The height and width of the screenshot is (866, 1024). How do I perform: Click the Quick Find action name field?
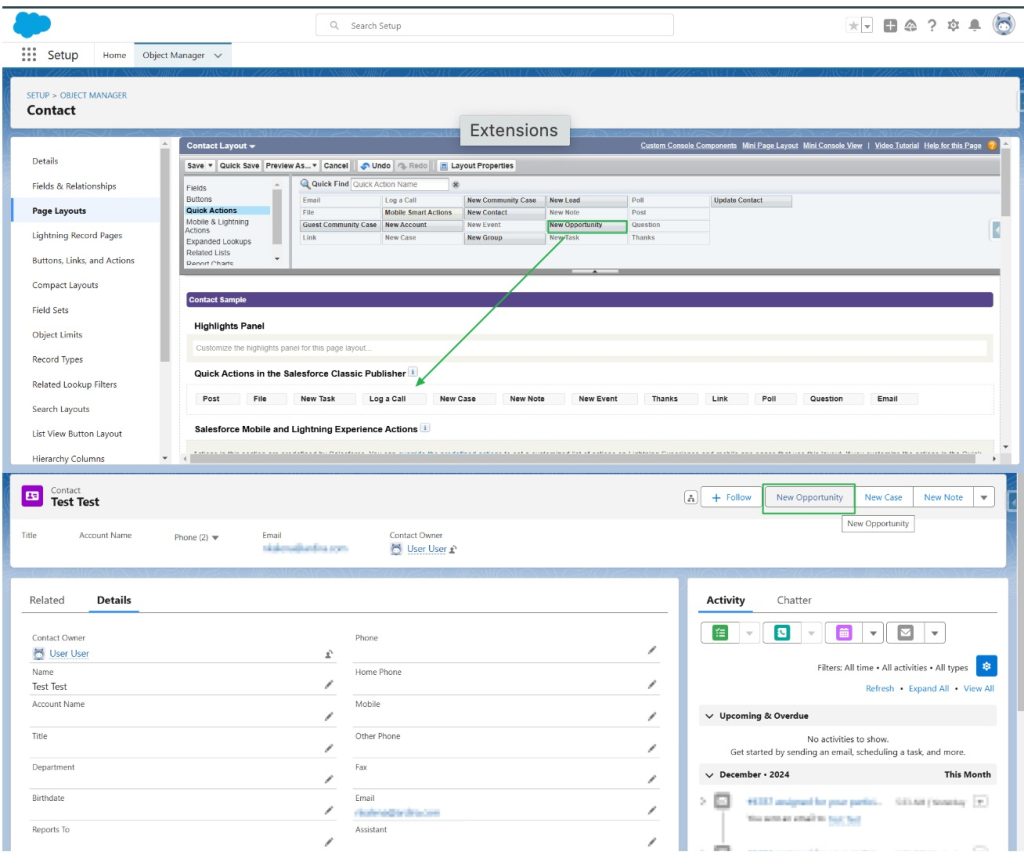pyautogui.click(x=399, y=184)
